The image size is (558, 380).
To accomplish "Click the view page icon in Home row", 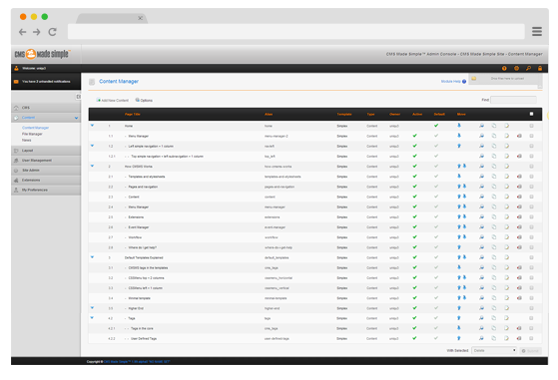I will tap(481, 126).
